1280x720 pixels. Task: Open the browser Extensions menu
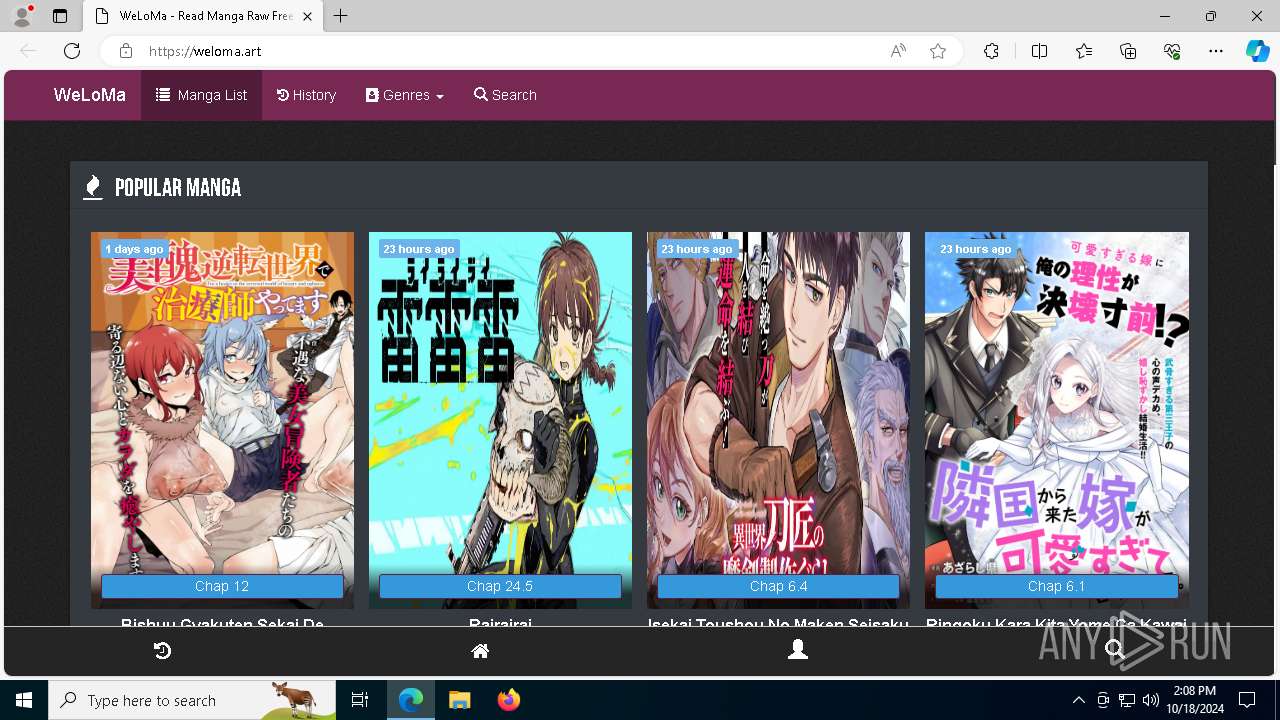tap(991, 51)
